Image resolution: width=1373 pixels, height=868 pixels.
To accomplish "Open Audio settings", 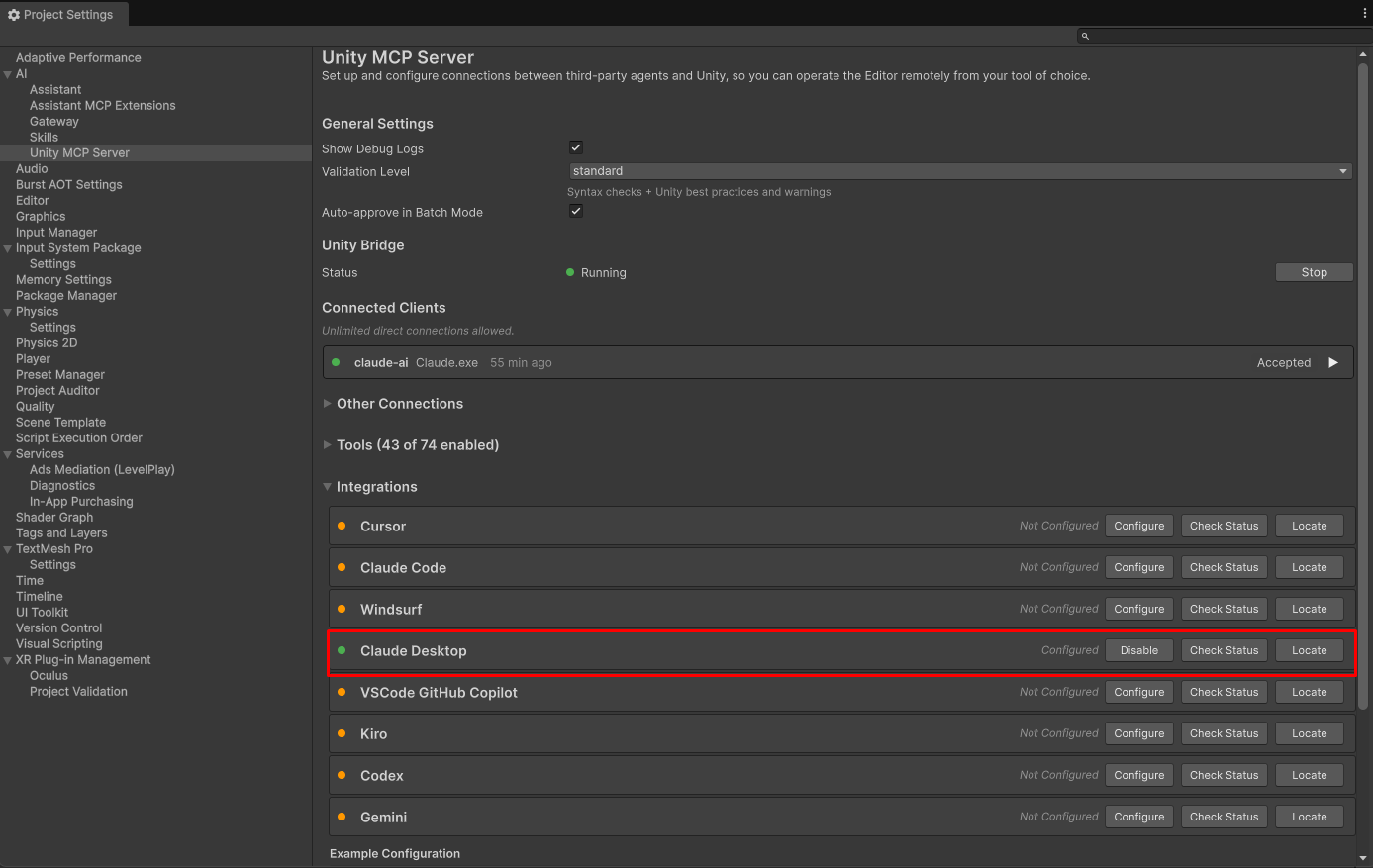I will click(32, 169).
